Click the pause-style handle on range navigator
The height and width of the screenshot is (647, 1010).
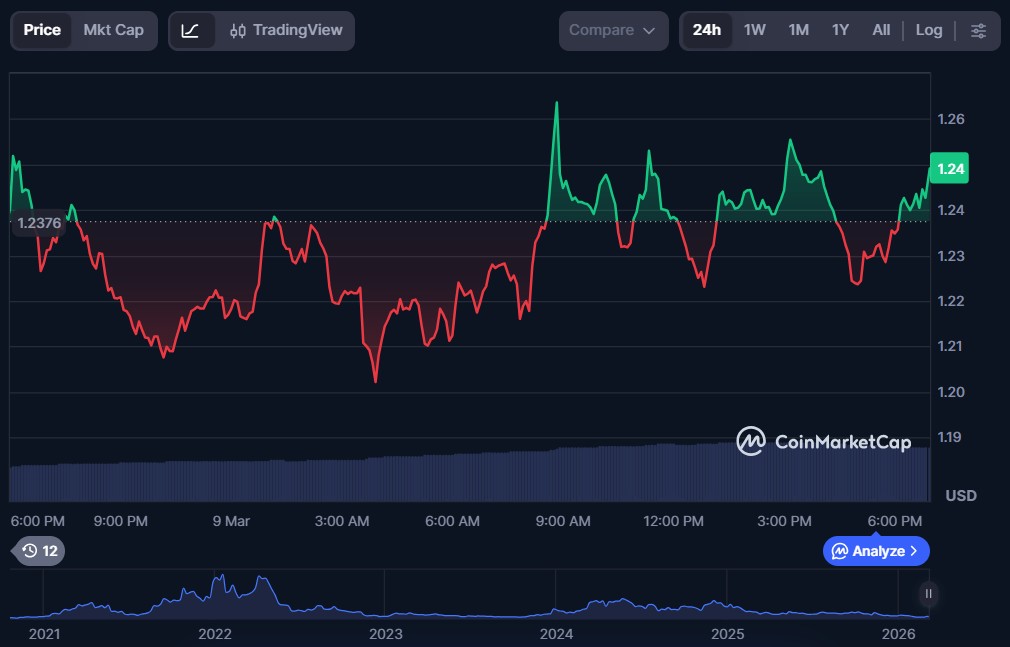[x=928, y=594]
